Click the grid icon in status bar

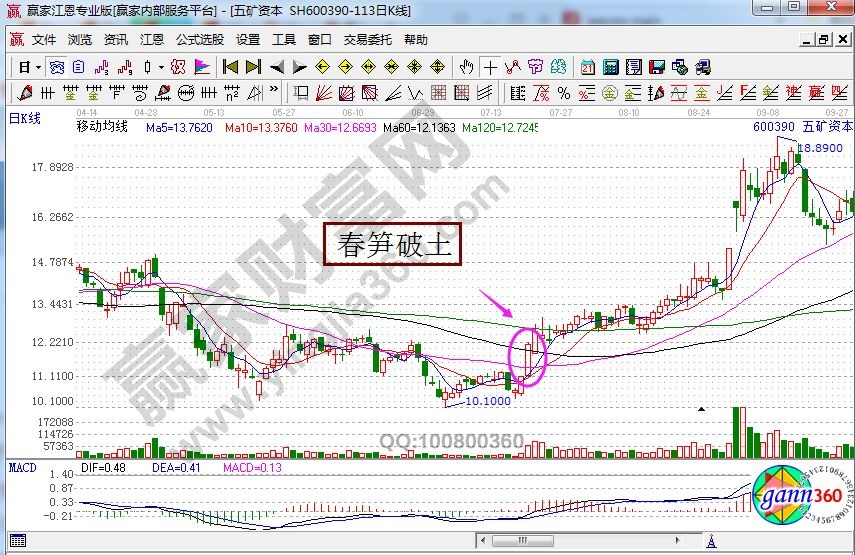click(18, 541)
